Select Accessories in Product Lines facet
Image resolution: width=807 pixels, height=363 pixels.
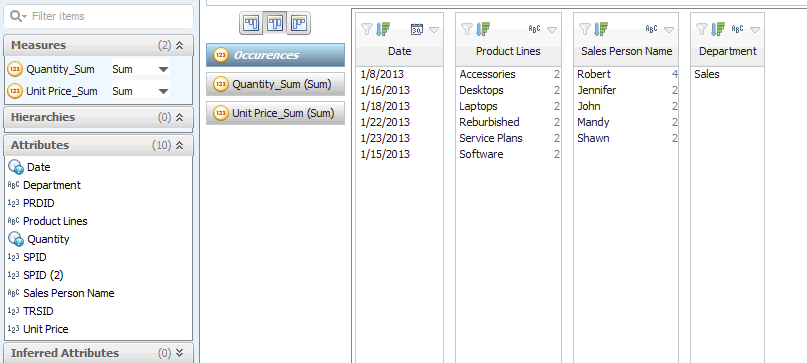pos(487,74)
